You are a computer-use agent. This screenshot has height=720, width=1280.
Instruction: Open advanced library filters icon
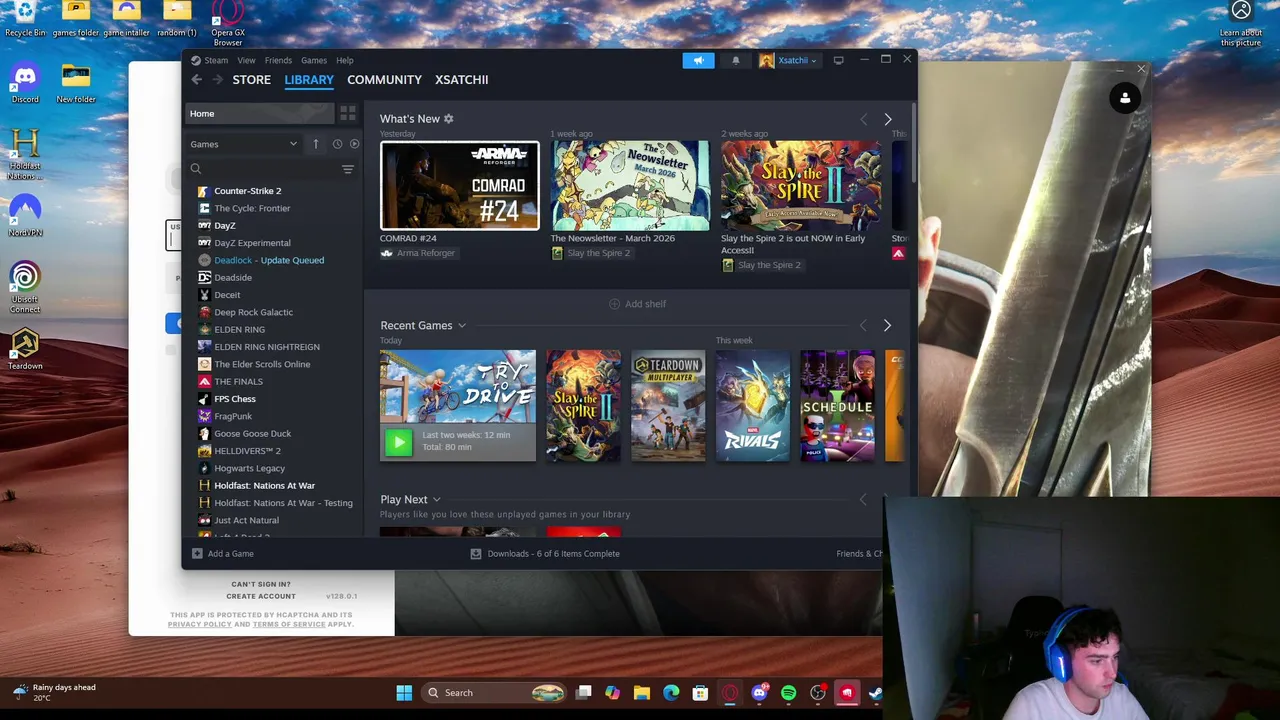coord(348,169)
